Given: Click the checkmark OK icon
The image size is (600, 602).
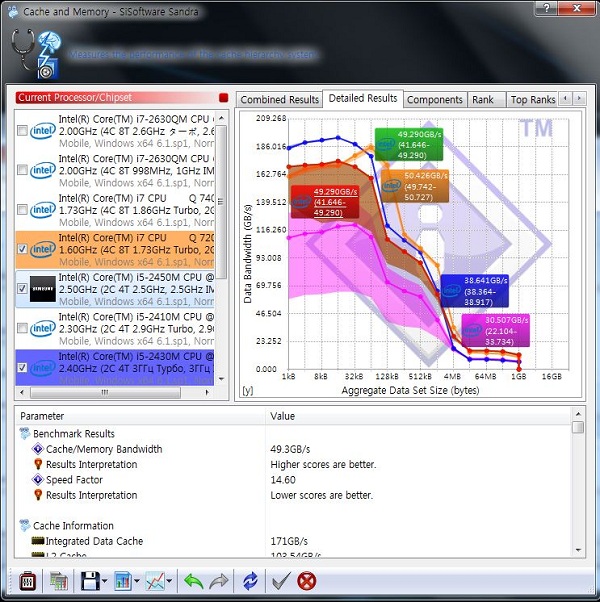Looking at the screenshot, I should (281, 581).
